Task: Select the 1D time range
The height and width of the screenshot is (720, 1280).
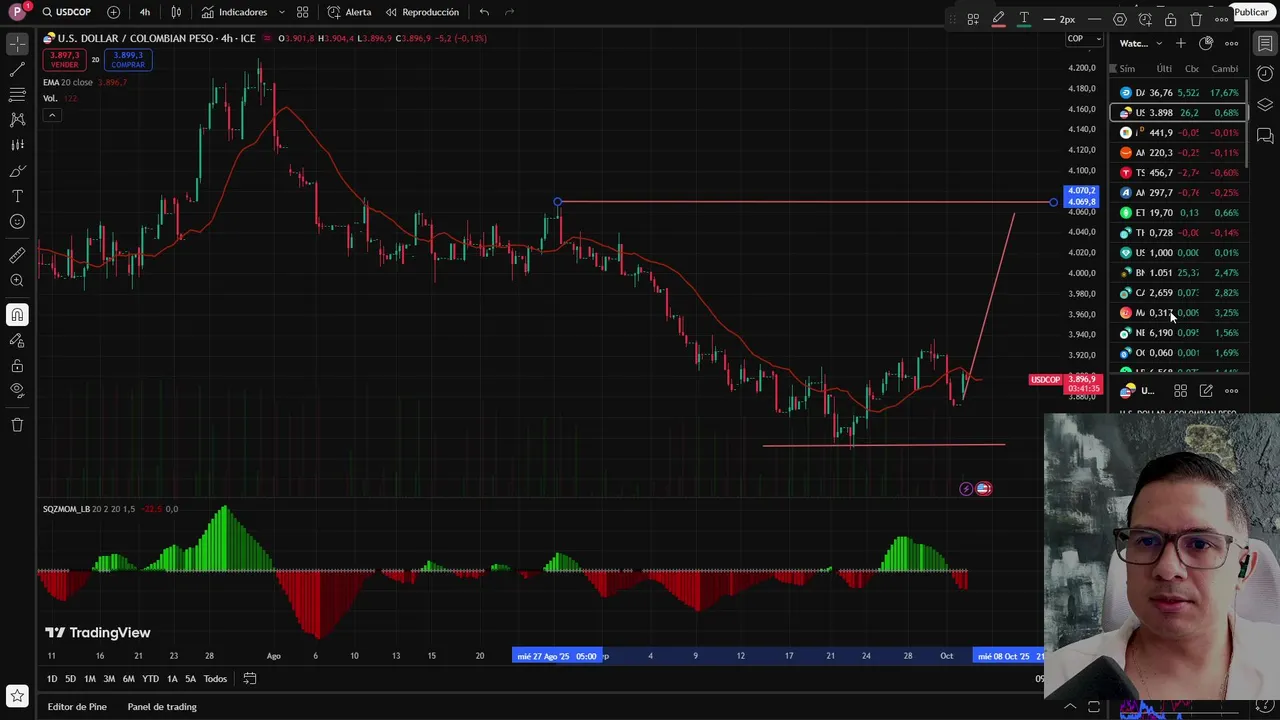Action: point(52,679)
